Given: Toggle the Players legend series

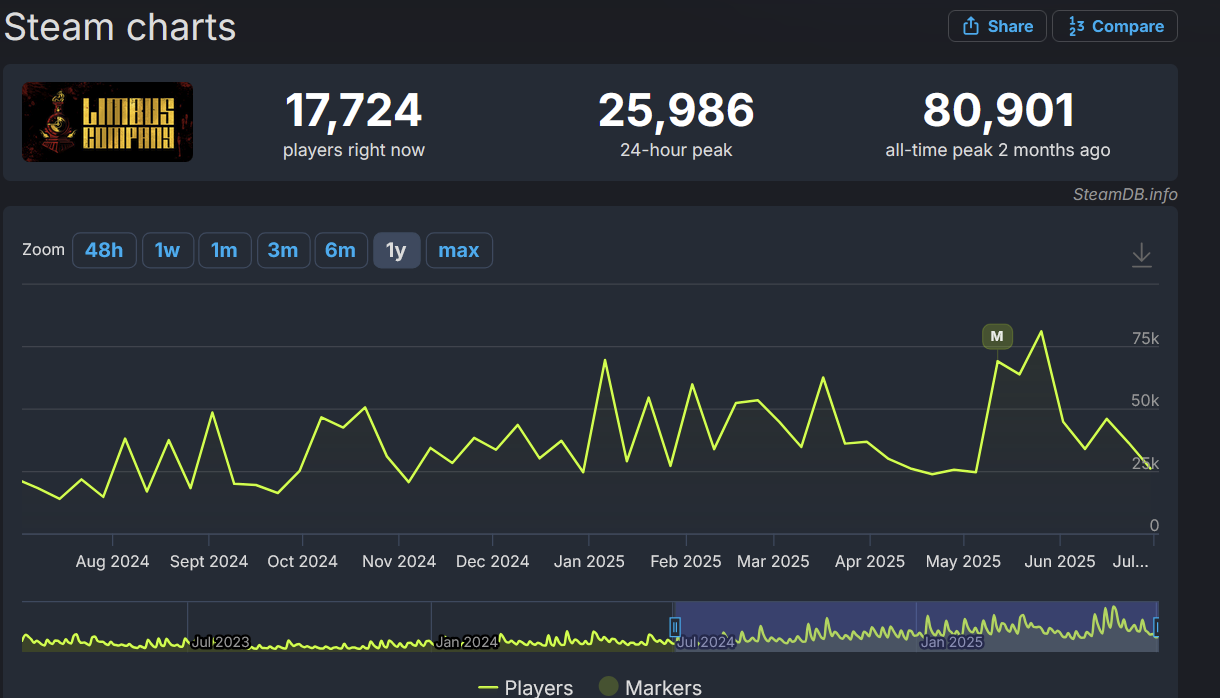Looking at the screenshot, I should pos(526,687).
